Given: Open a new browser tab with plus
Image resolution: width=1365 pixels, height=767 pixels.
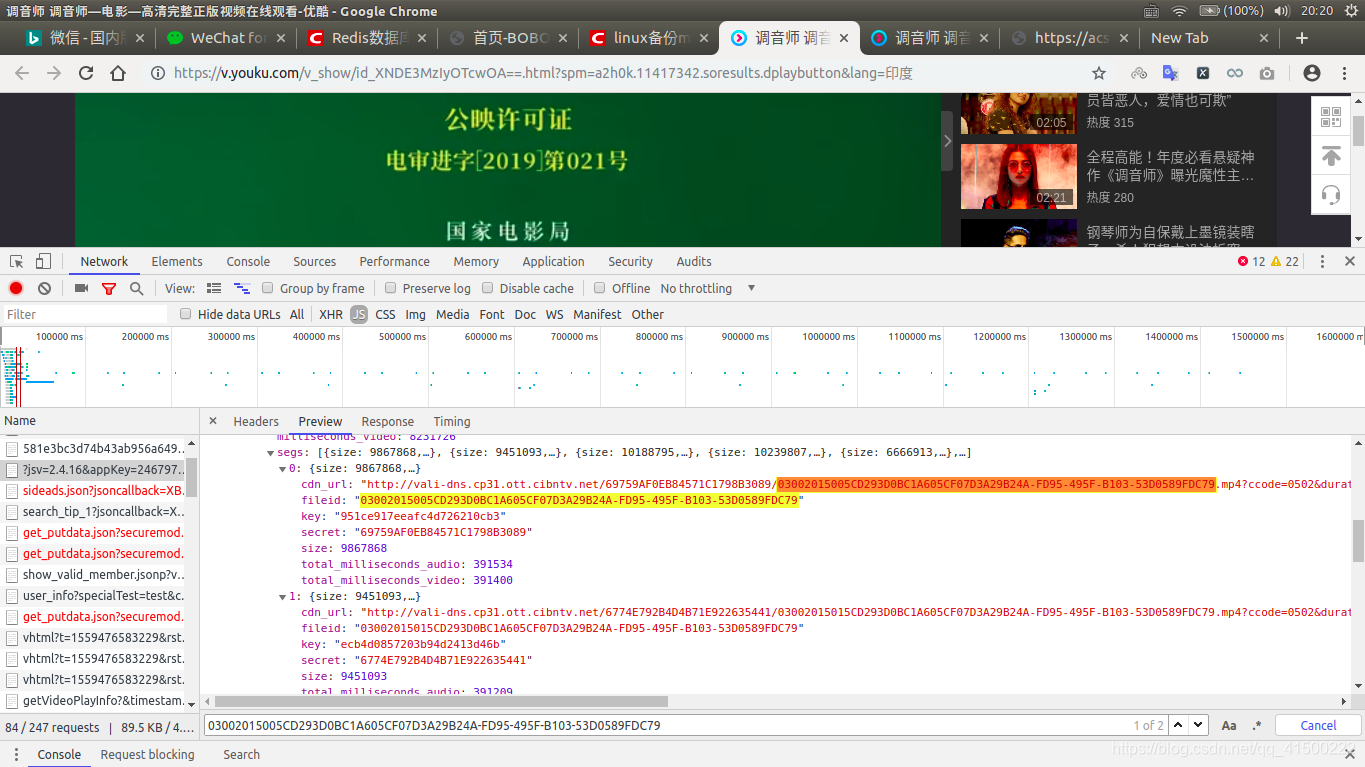Looking at the screenshot, I should coord(1302,38).
